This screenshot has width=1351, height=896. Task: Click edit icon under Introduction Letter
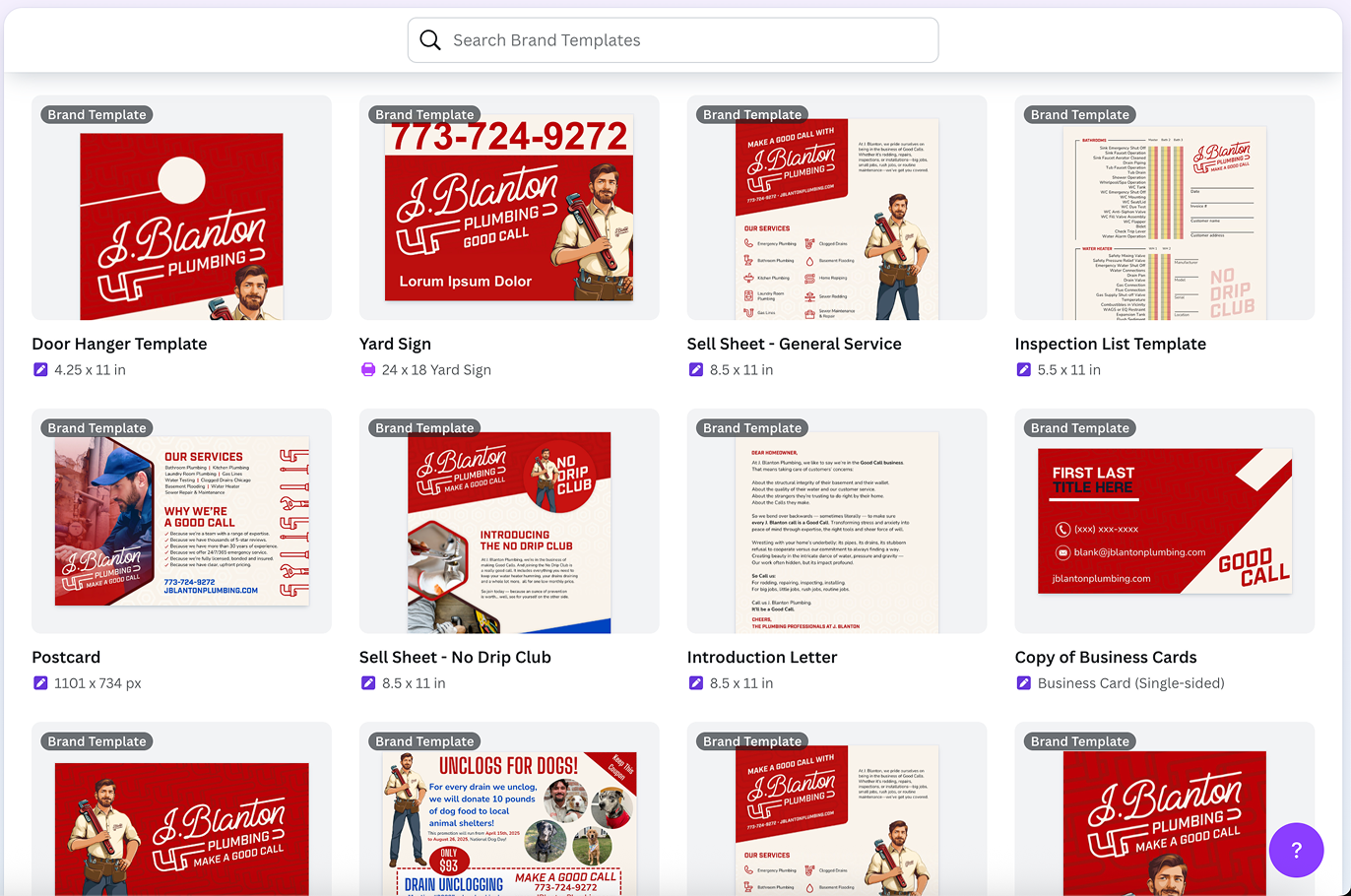696,683
